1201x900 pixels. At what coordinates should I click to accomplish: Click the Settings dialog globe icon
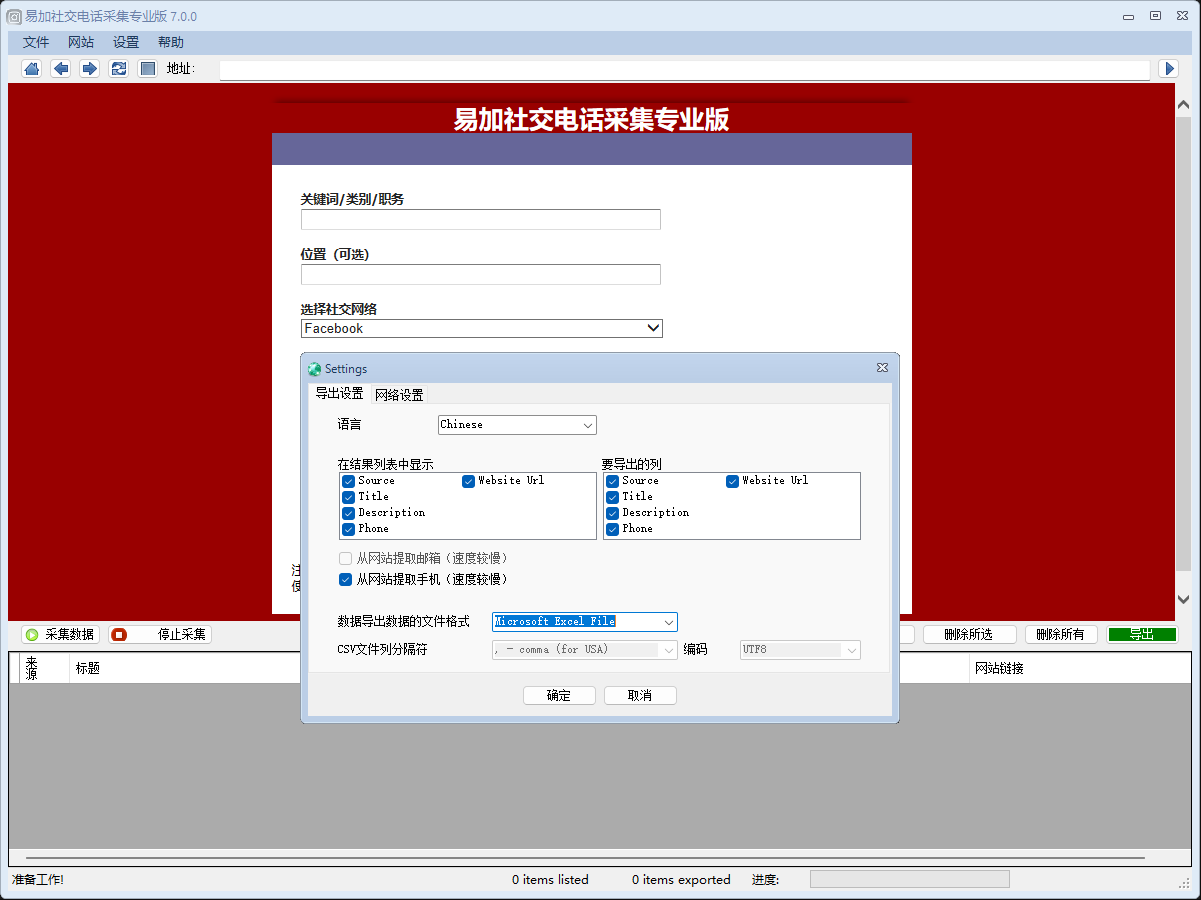coord(315,369)
